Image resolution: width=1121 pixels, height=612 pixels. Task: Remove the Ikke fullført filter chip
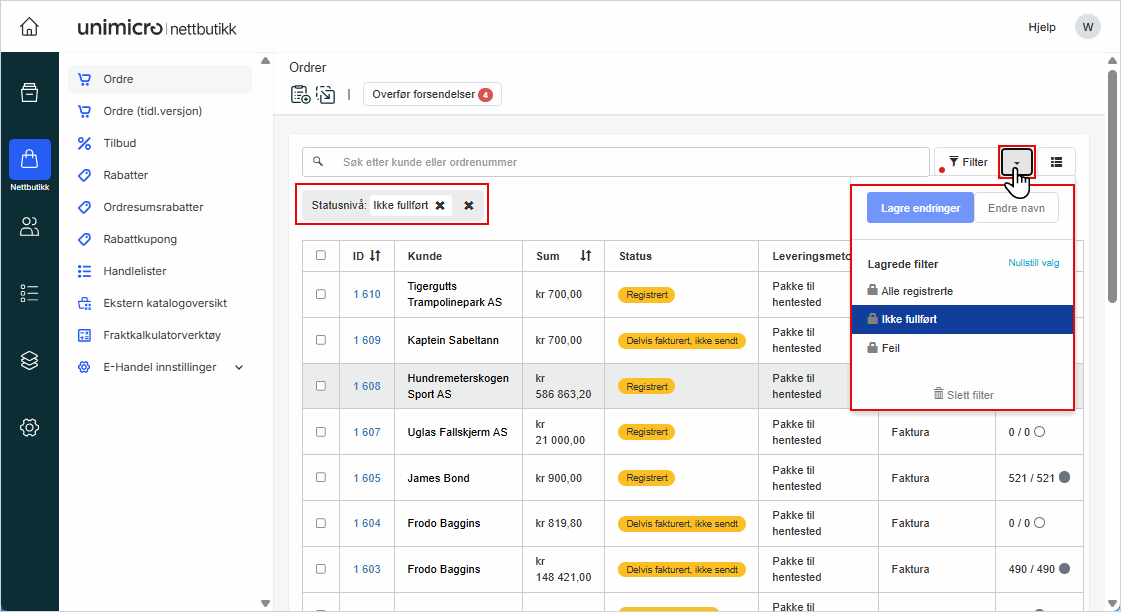tap(440, 205)
